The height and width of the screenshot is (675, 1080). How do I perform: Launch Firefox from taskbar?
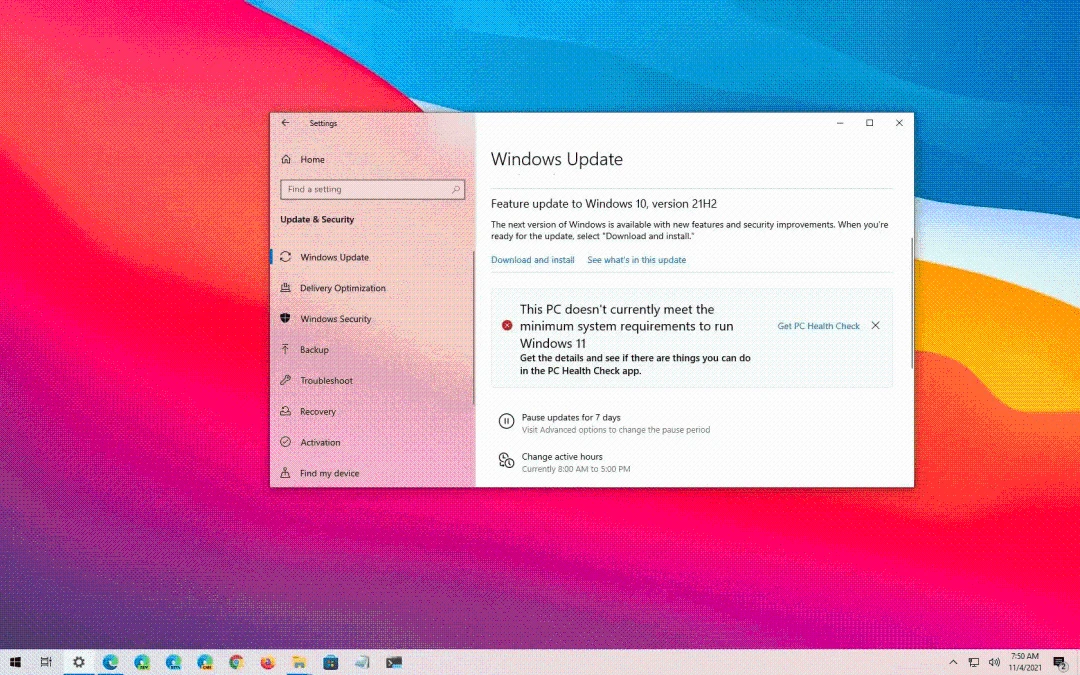[x=267, y=662]
